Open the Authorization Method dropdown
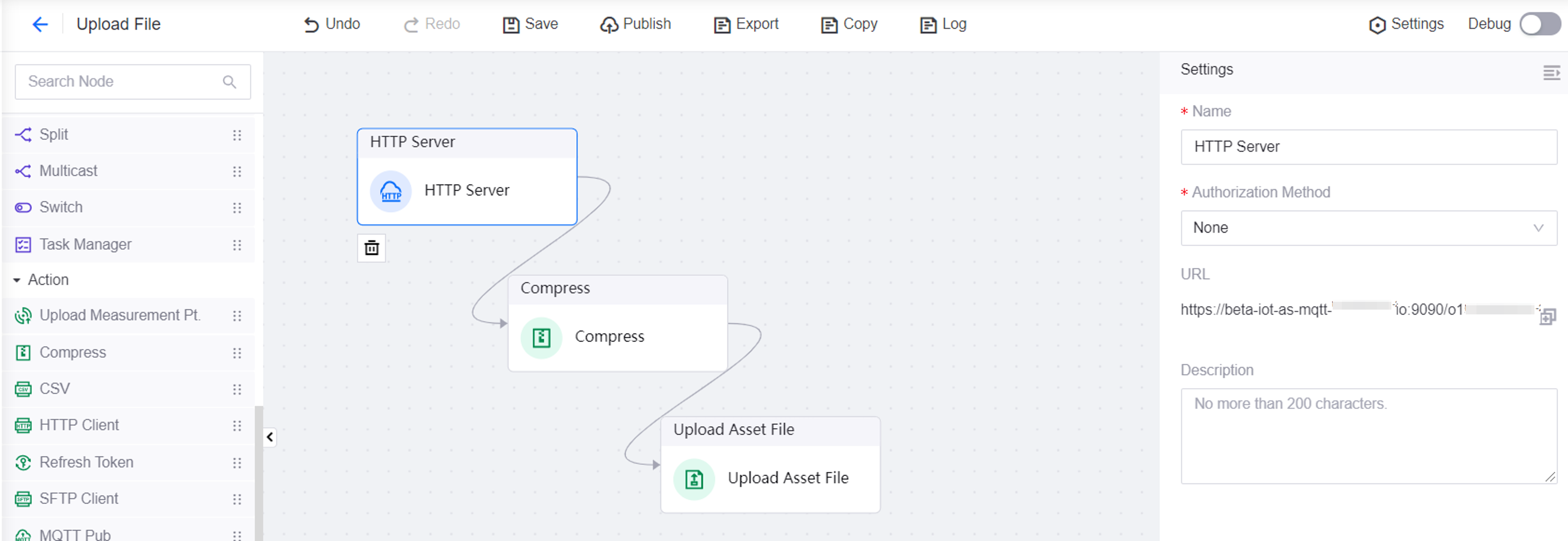This screenshot has width=1568, height=541. click(x=1368, y=228)
